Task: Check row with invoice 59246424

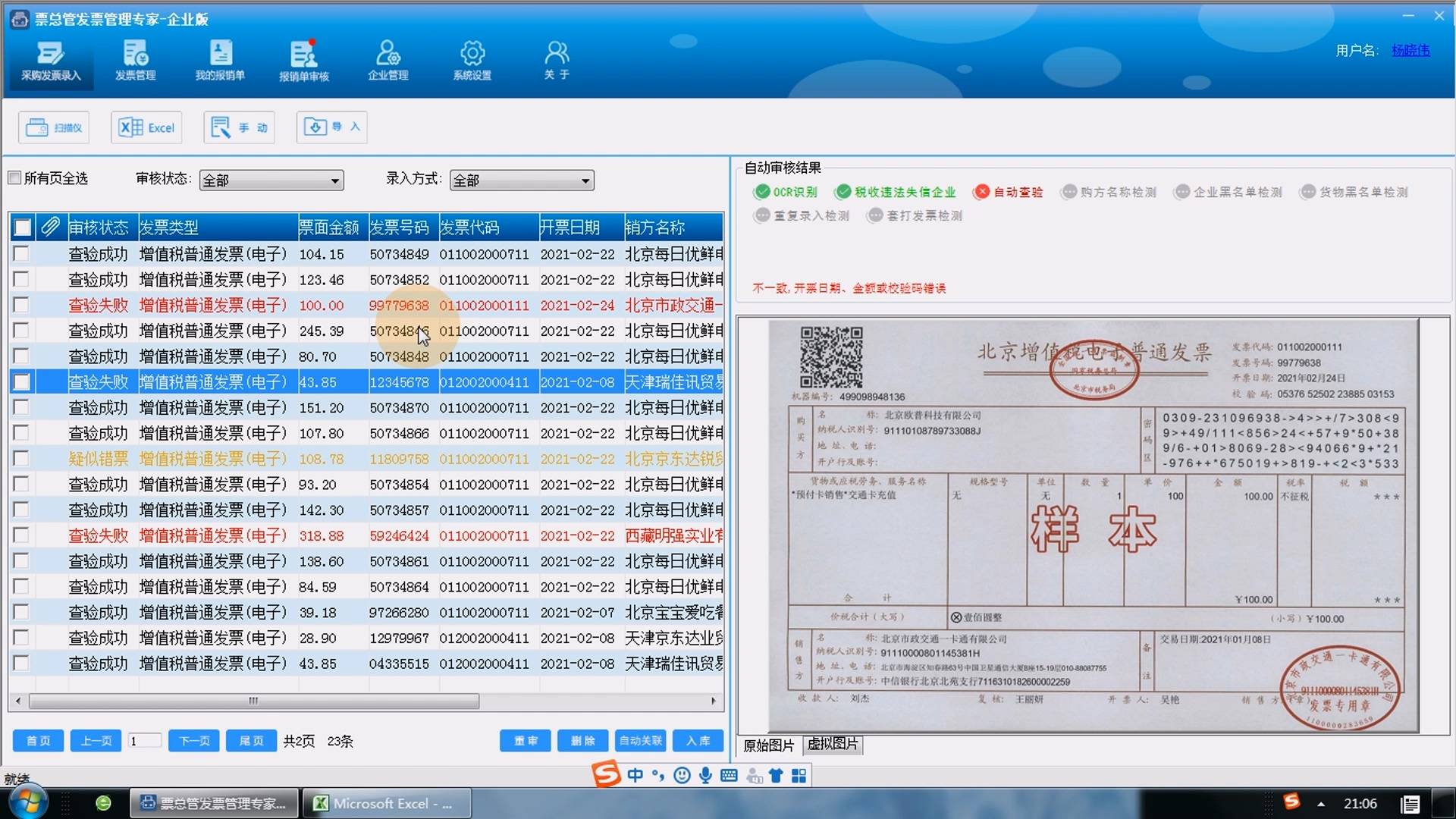Action: tap(21, 535)
